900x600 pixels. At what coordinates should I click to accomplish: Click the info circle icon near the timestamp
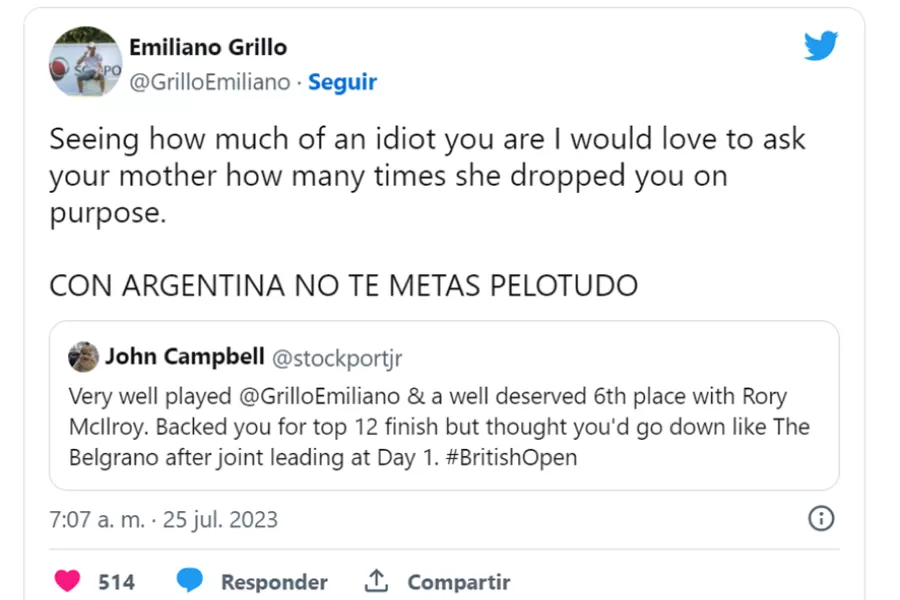[821, 519]
